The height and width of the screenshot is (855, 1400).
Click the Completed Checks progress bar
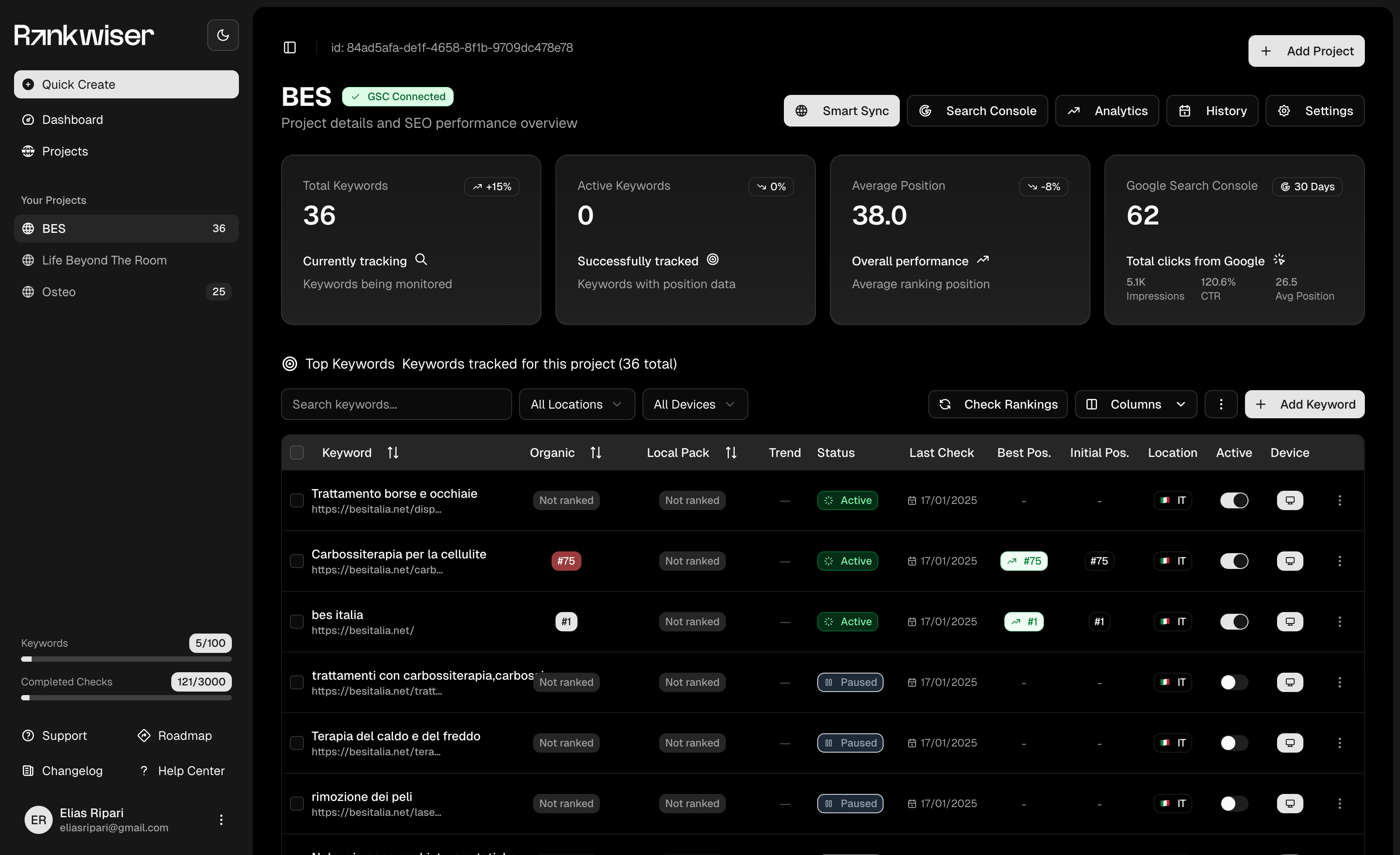pyautogui.click(x=126, y=698)
